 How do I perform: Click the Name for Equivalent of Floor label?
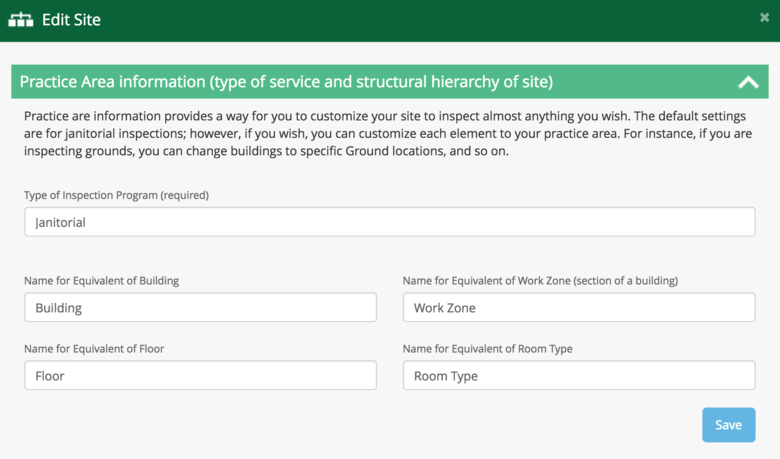pos(94,349)
